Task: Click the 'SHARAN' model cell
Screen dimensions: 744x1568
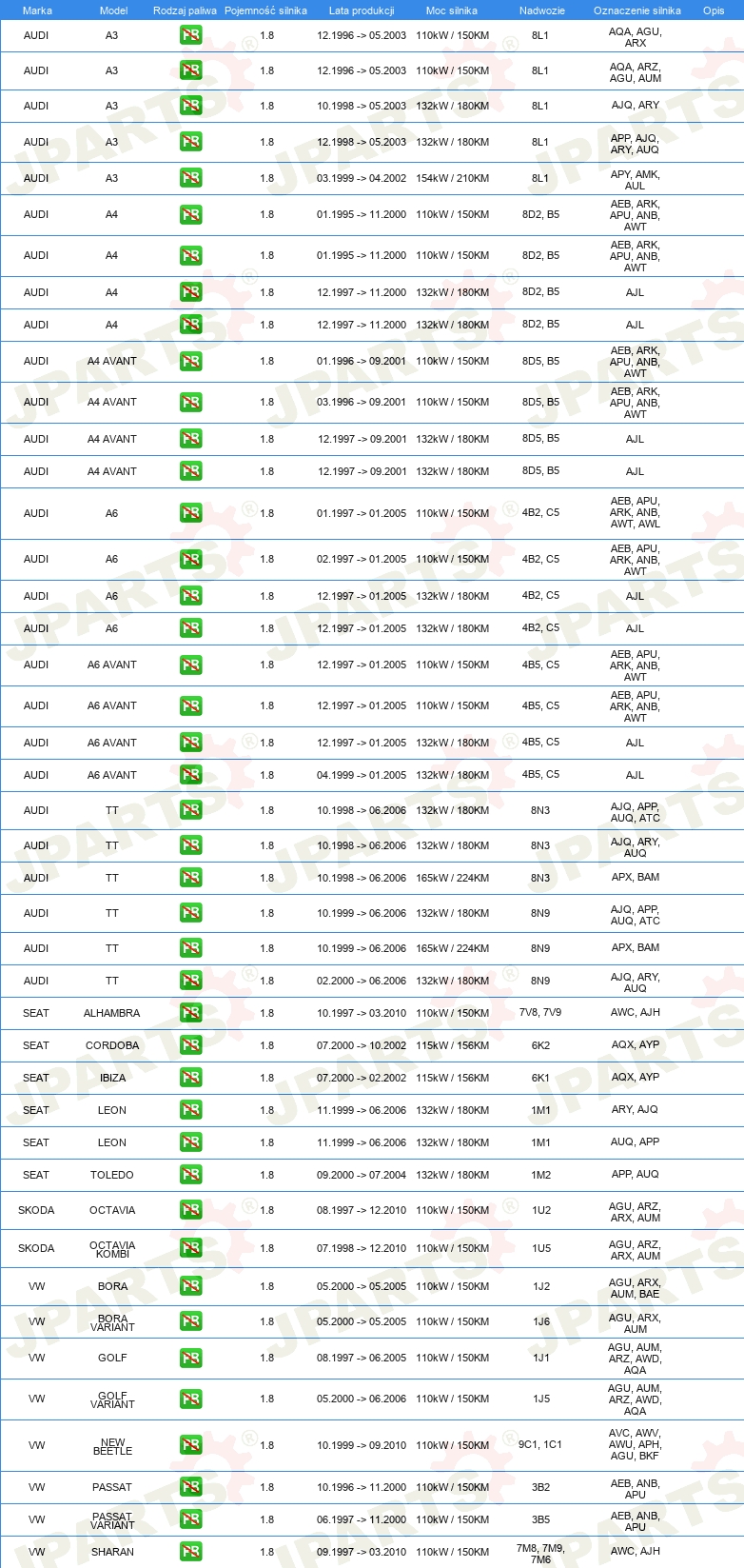Action: [x=112, y=1552]
